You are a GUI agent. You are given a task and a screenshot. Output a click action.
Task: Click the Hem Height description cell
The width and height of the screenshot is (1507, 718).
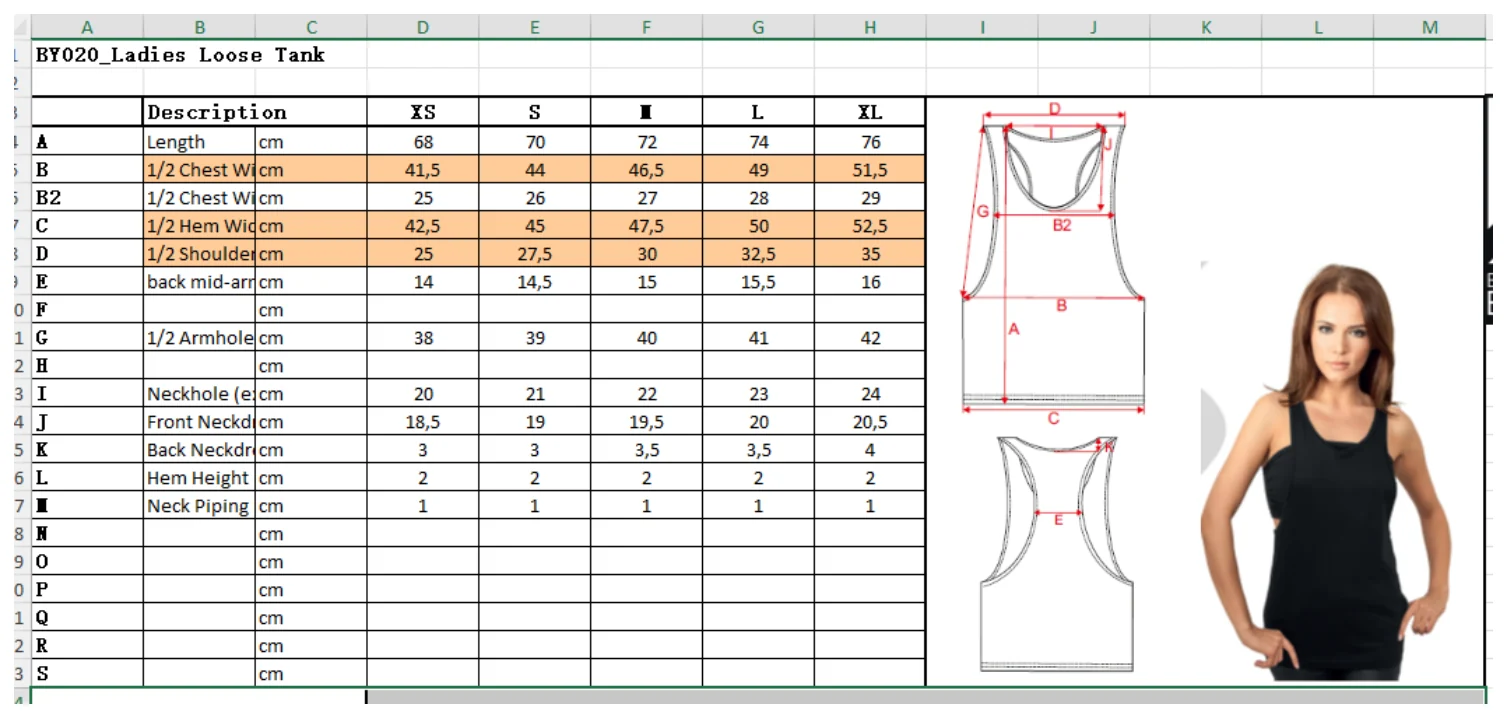[199, 478]
